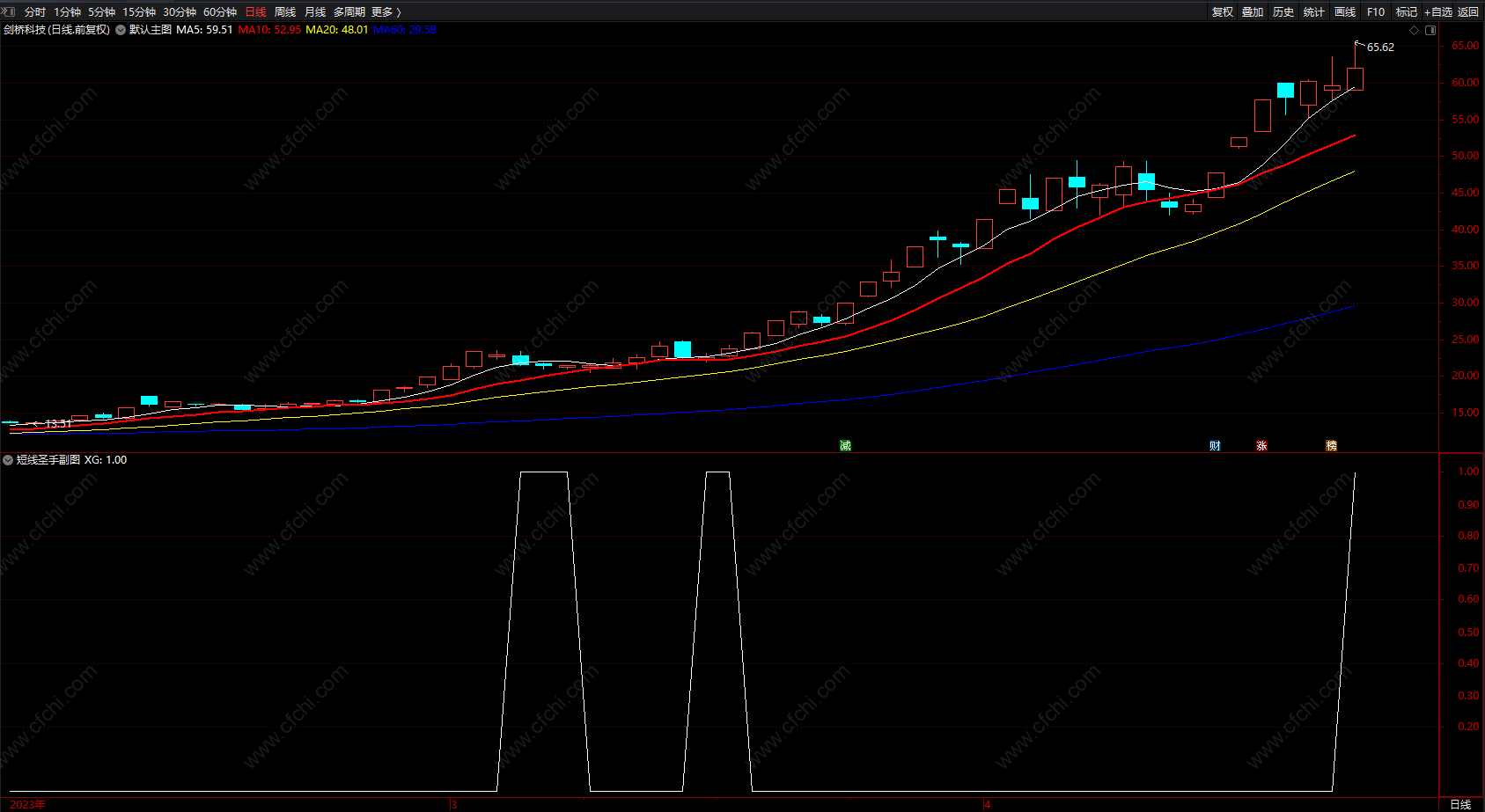Click the red 涨 event marker
Screen dimensions: 1485x812
tap(1261, 446)
